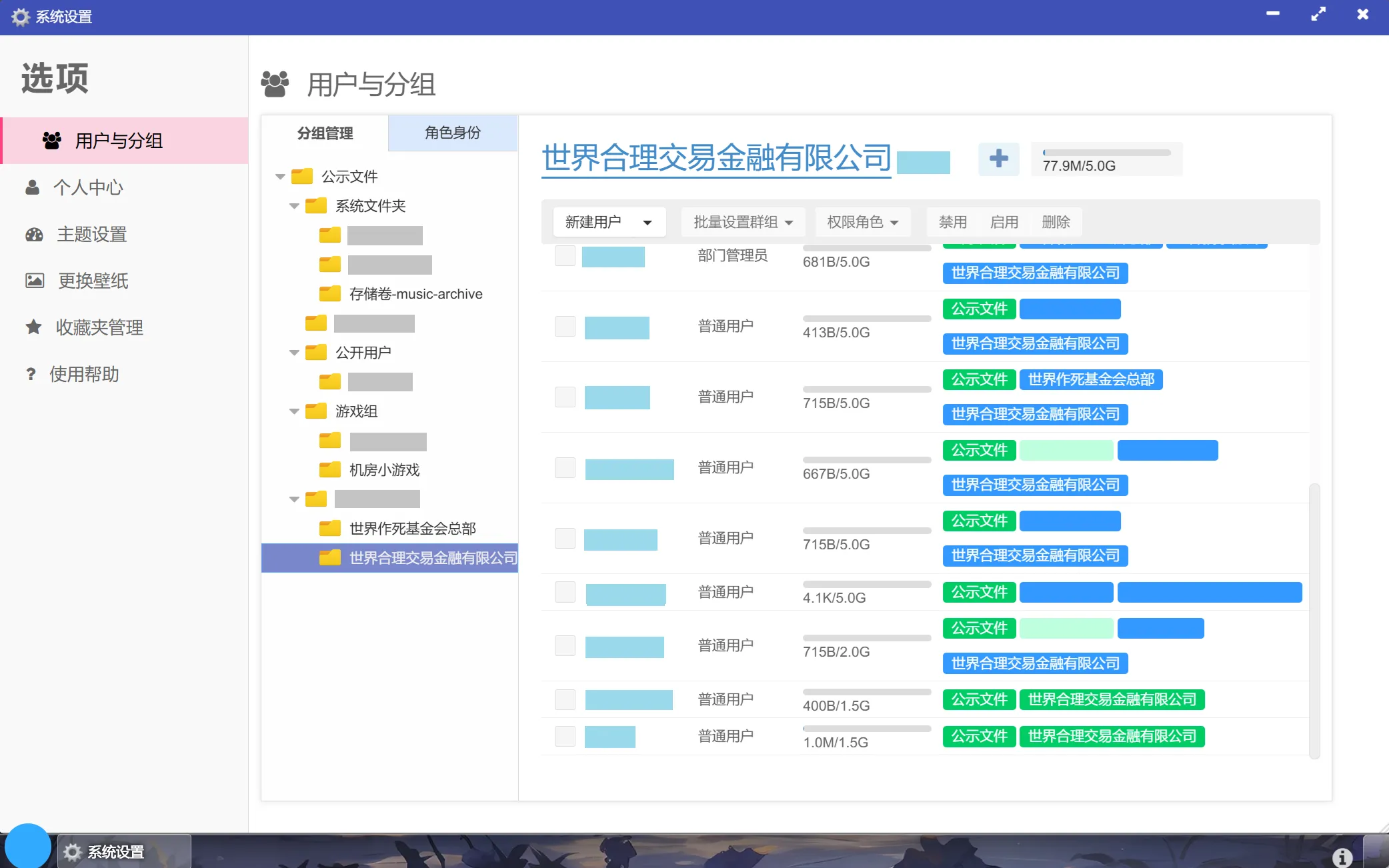Screen dimensions: 1389x868
Task: Click the 系统文件夹 folder icon
Action: coord(316,205)
